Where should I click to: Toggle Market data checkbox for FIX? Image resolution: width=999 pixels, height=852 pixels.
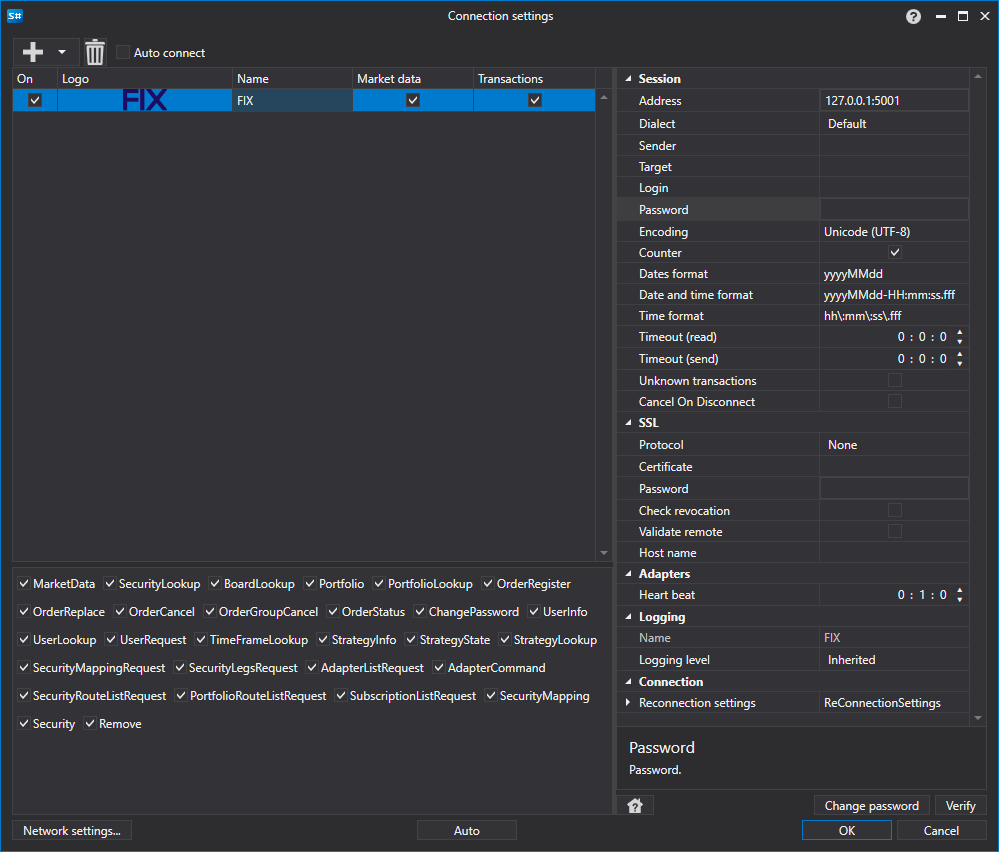(413, 100)
